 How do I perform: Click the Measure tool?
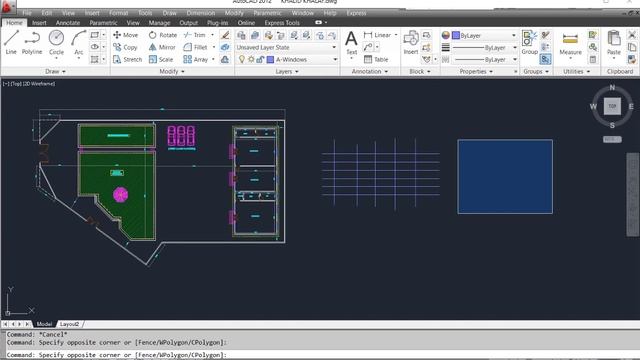(x=570, y=44)
